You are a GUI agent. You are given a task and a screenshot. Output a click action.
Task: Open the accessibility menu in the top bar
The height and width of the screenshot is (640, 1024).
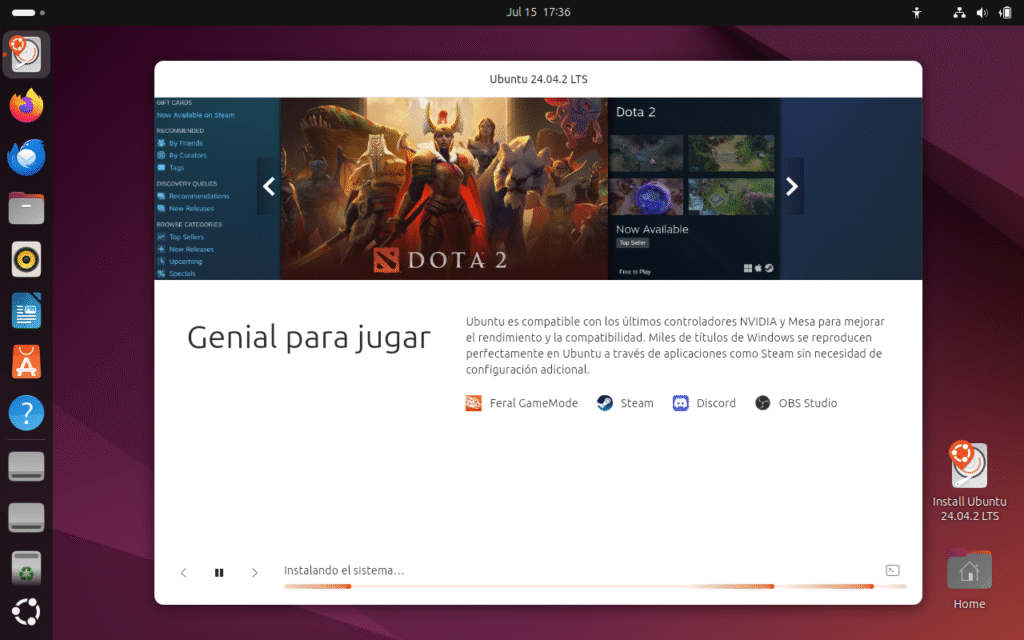(x=917, y=12)
